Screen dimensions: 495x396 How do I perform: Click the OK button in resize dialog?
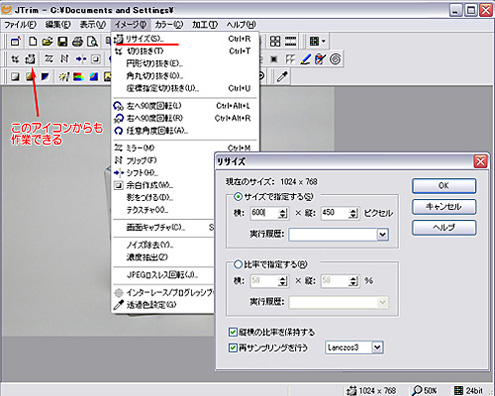point(444,186)
